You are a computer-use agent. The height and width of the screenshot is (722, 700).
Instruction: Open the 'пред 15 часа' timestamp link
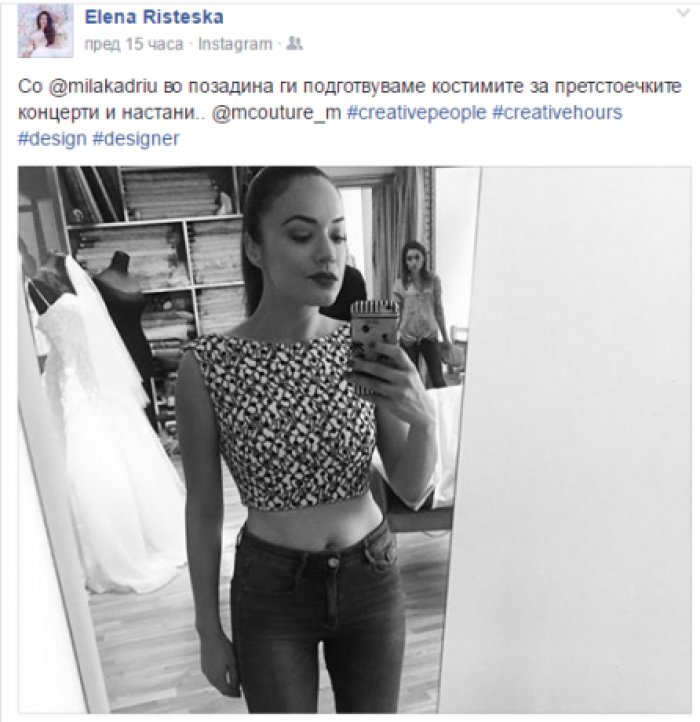tap(134, 44)
